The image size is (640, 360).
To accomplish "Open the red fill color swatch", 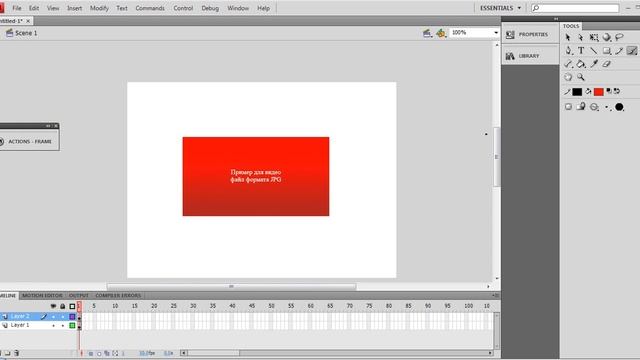I will pyautogui.click(x=599, y=92).
